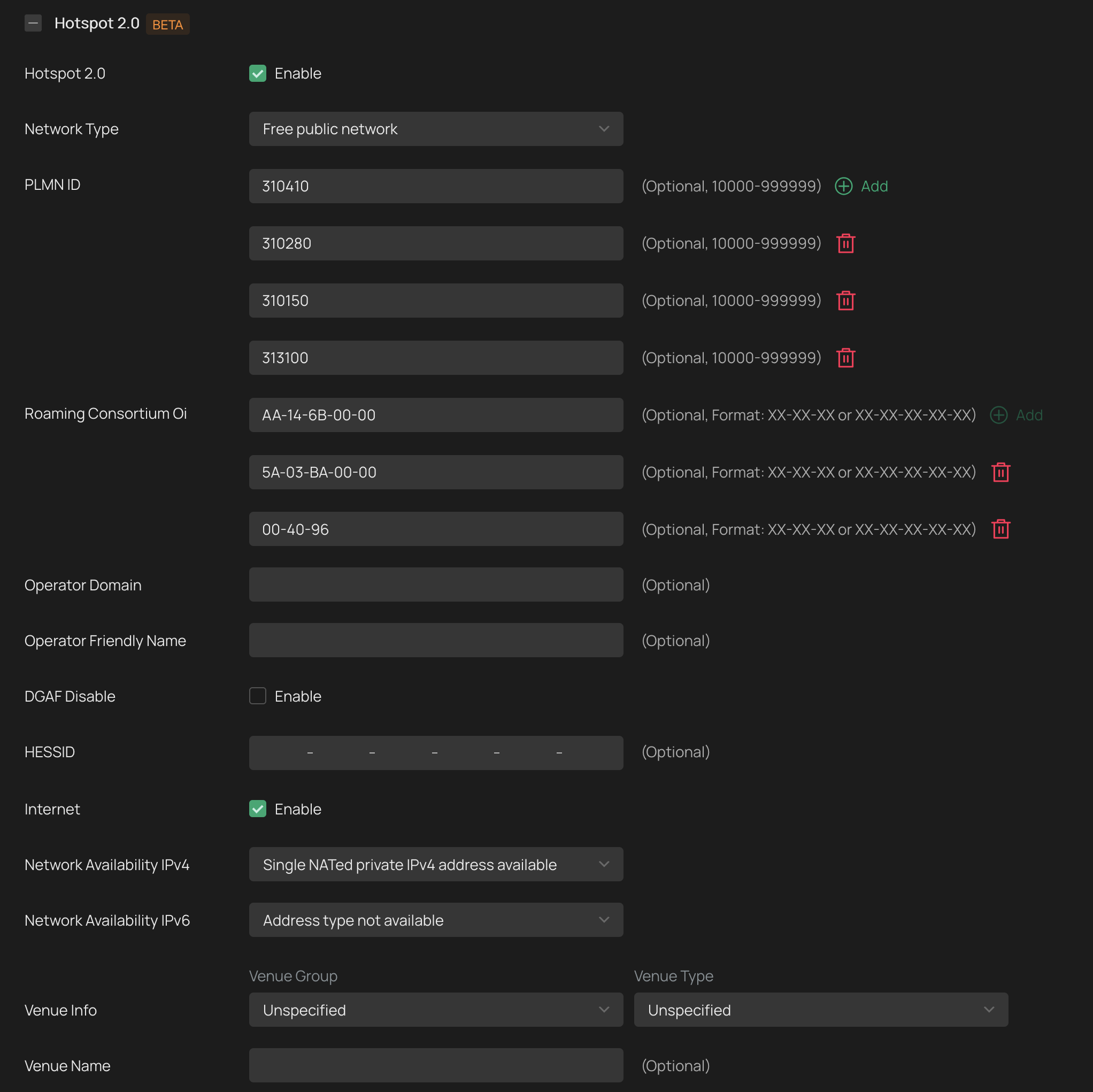Image resolution: width=1093 pixels, height=1092 pixels.
Task: Uncheck the Hotspot 2.0 Enable checkbox
Action: click(257, 74)
